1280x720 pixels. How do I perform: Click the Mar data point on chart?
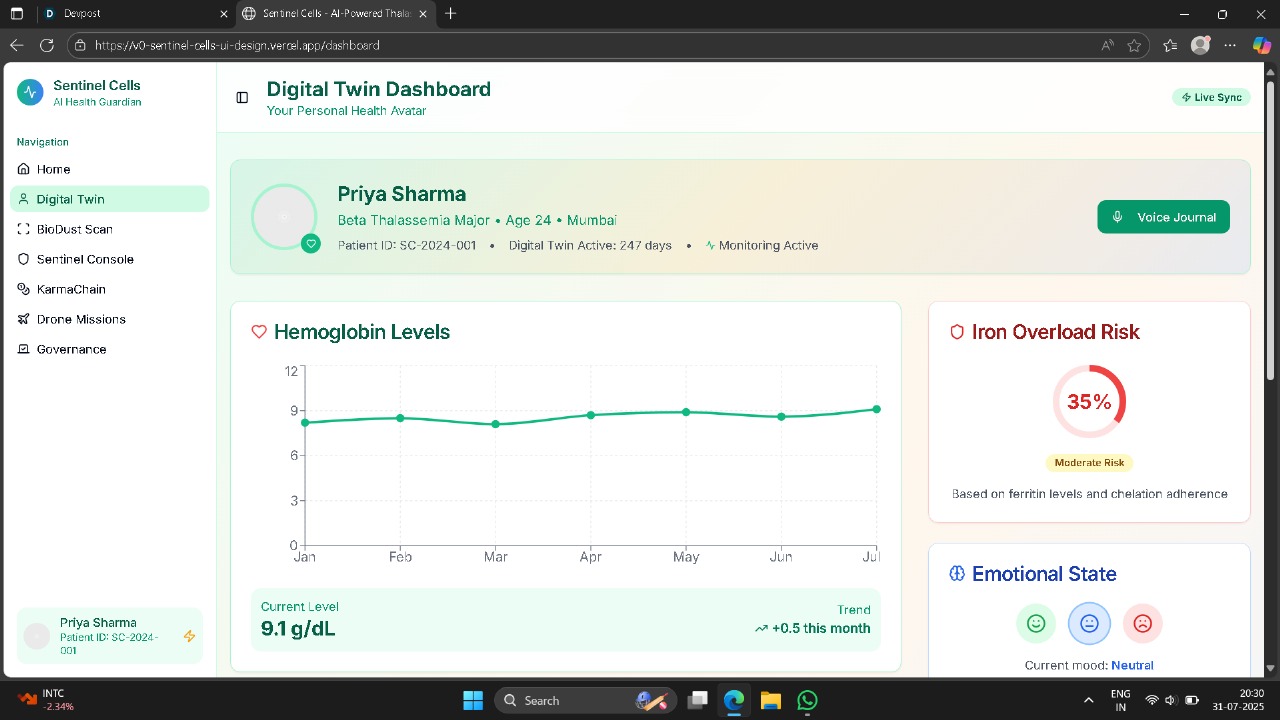495,424
